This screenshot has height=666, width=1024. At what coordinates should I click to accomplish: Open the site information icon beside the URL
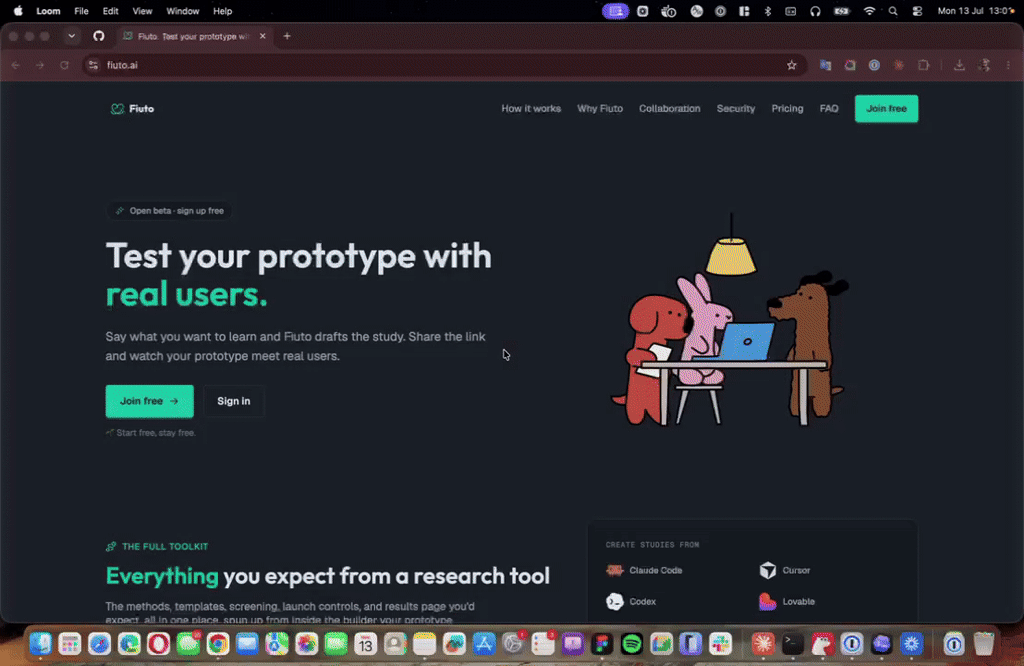93,65
